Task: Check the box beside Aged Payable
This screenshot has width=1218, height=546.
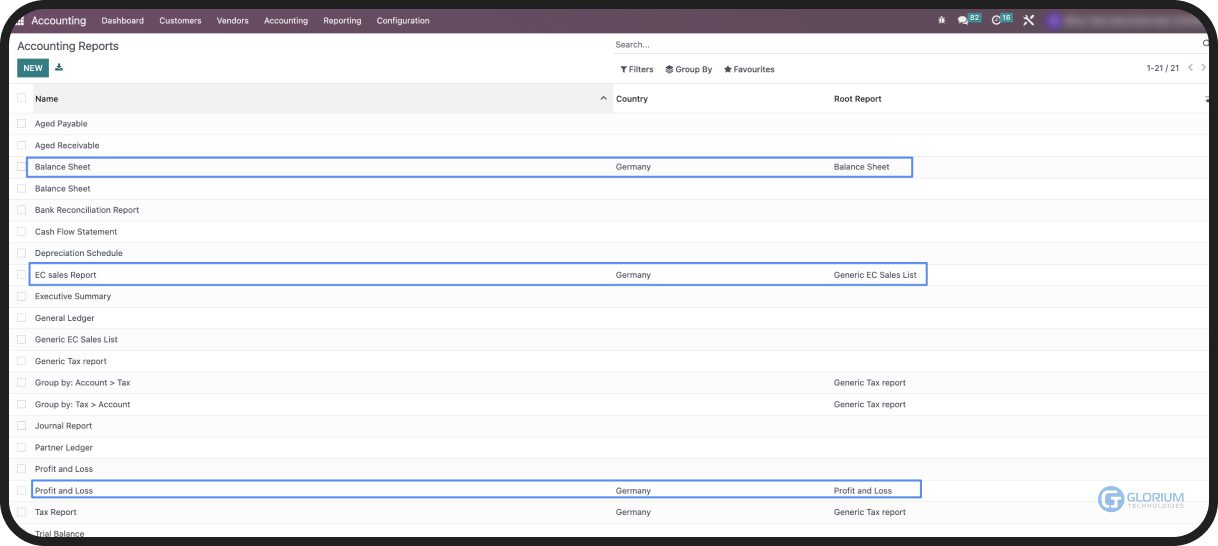Action: [x=22, y=124]
